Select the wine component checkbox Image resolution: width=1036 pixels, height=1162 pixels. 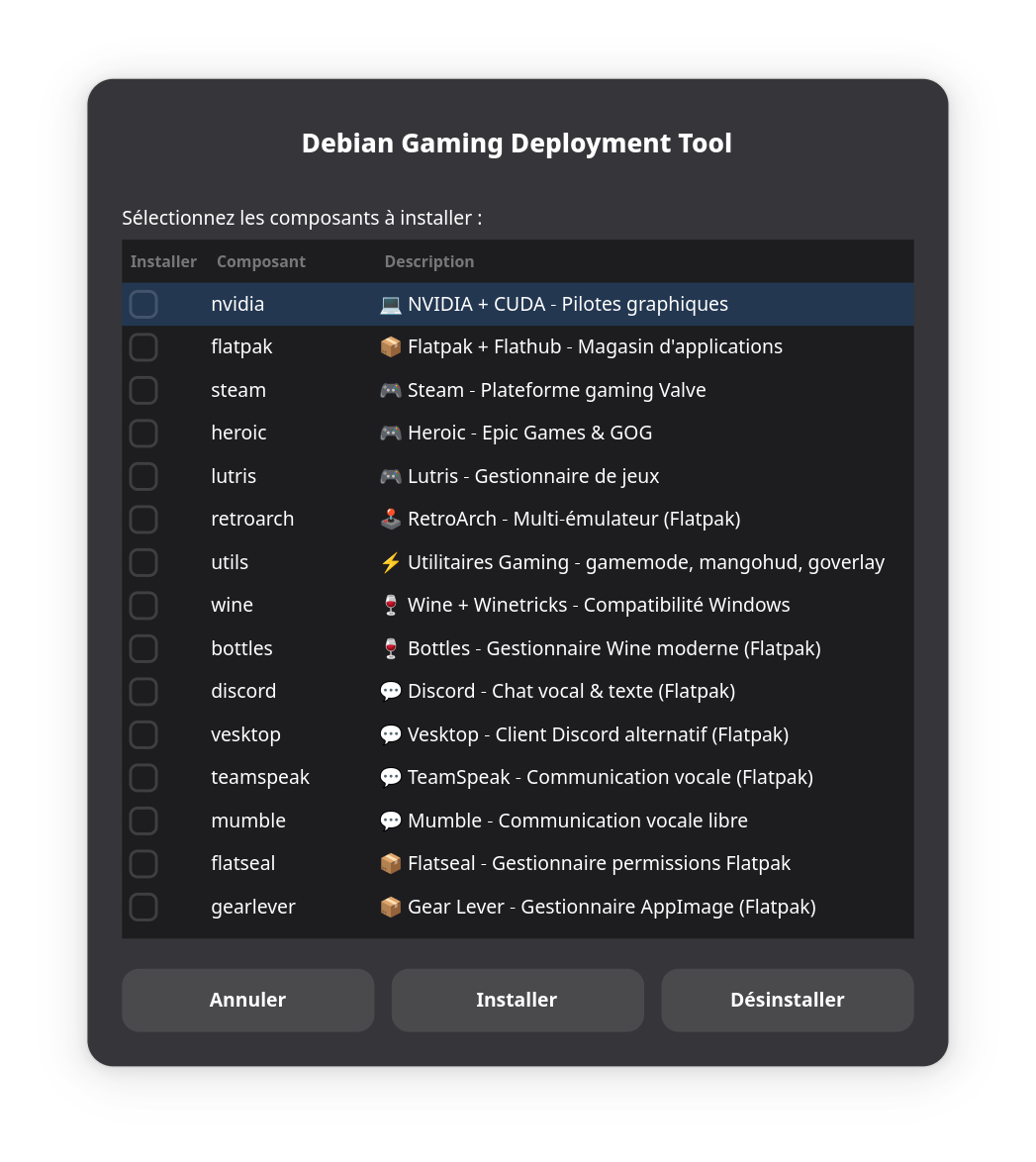143,605
